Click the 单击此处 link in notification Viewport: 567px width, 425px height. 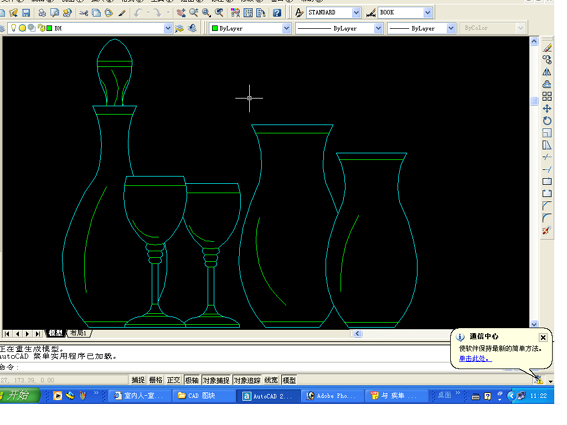tap(475, 358)
